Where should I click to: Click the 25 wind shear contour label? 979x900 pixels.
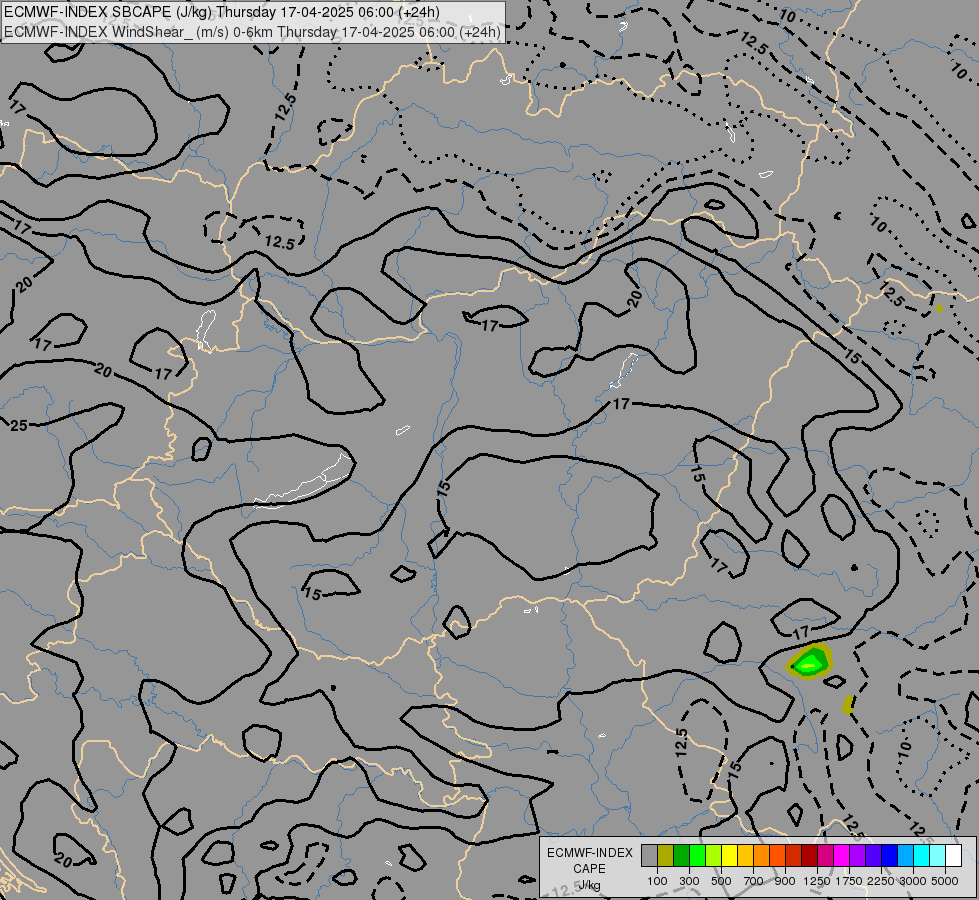(19, 425)
